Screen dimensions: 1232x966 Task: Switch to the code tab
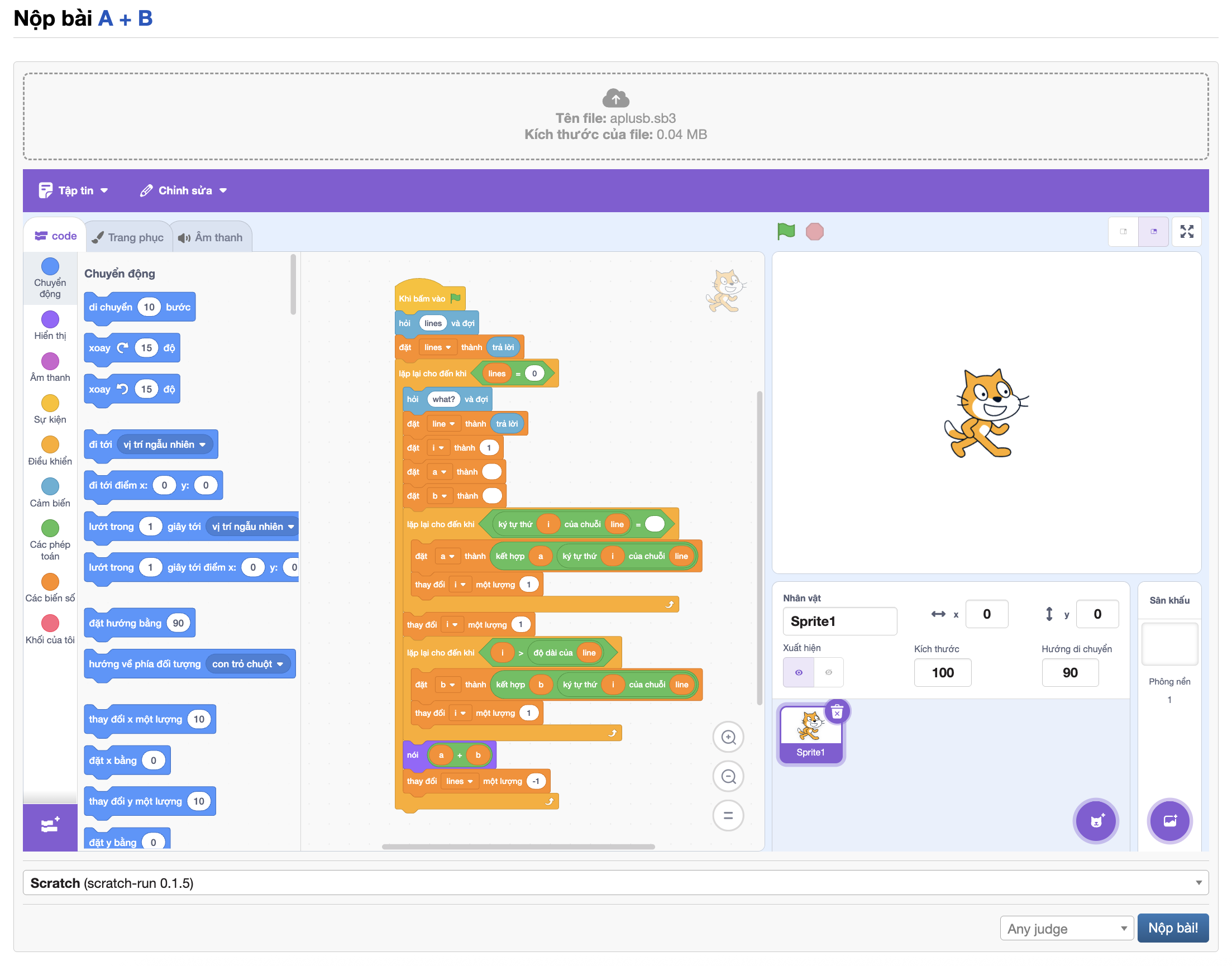[x=55, y=236]
